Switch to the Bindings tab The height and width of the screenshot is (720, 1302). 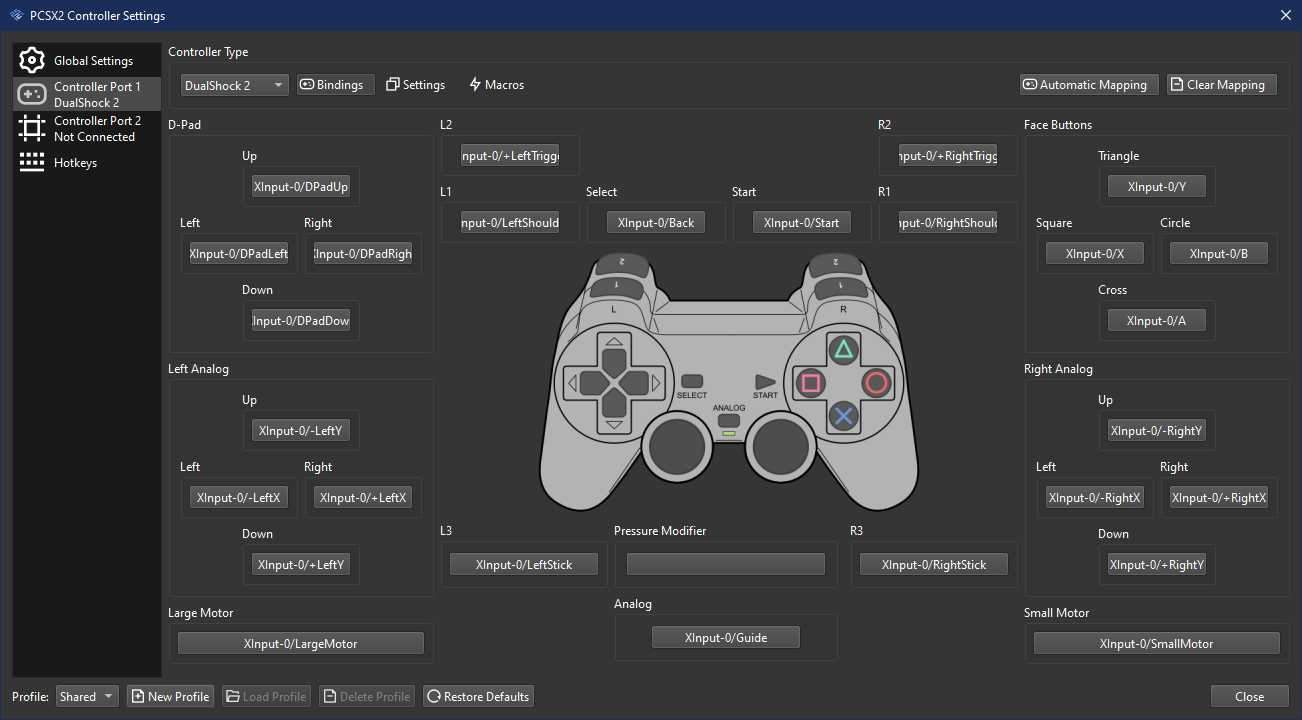pos(336,85)
